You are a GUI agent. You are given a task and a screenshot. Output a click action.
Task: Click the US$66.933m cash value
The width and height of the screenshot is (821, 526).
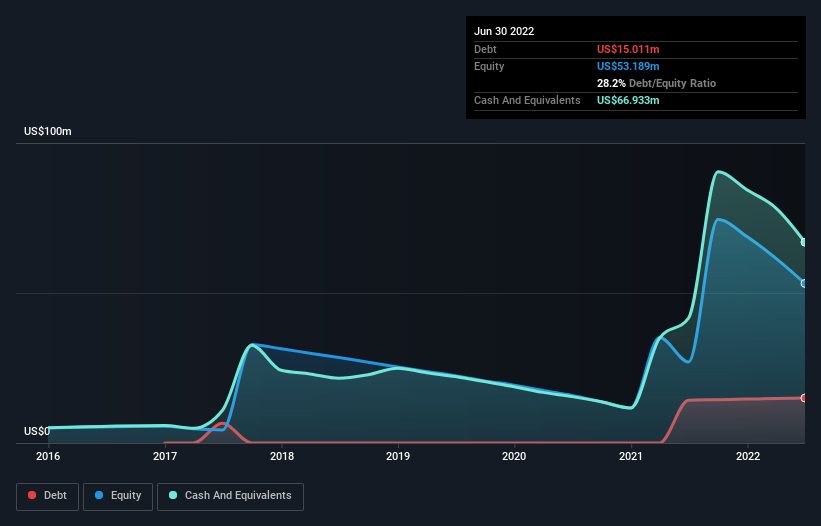pos(628,100)
